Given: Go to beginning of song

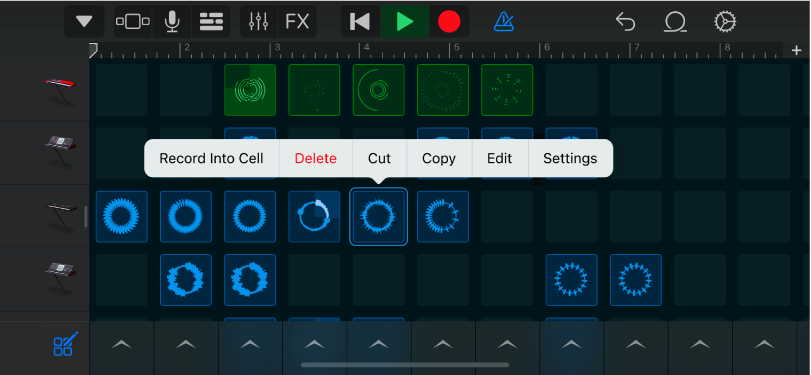Looking at the screenshot, I should tap(360, 22).
